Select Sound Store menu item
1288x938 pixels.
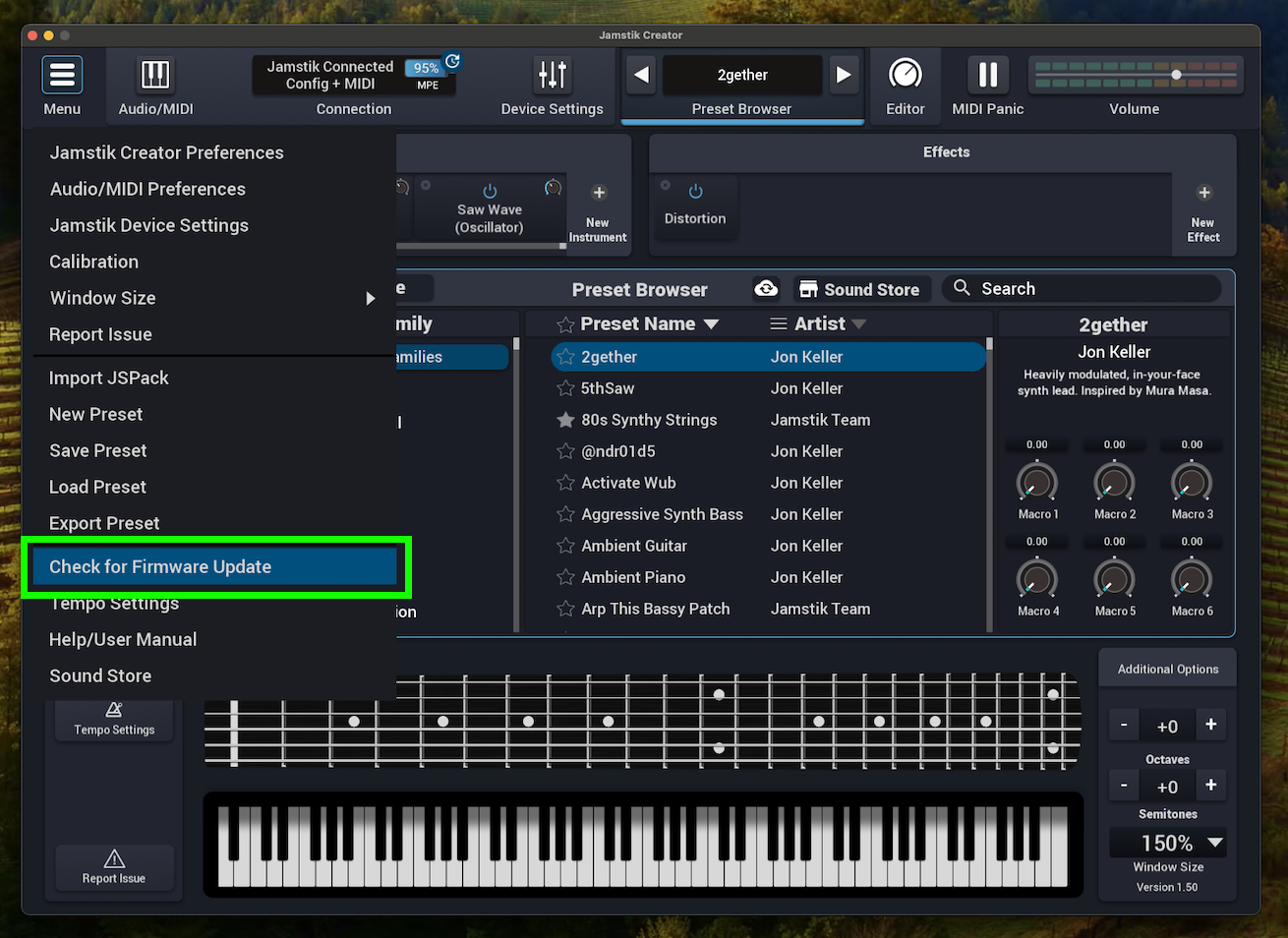pyautogui.click(x=100, y=675)
